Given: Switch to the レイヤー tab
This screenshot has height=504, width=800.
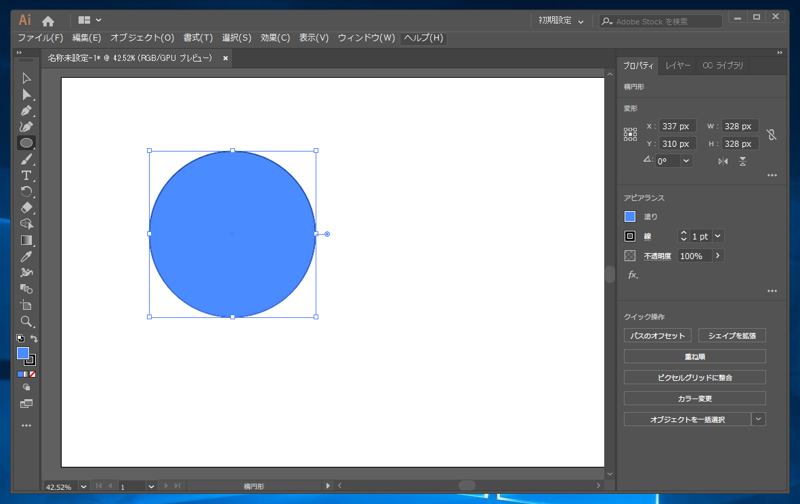Looking at the screenshot, I should click(677, 66).
